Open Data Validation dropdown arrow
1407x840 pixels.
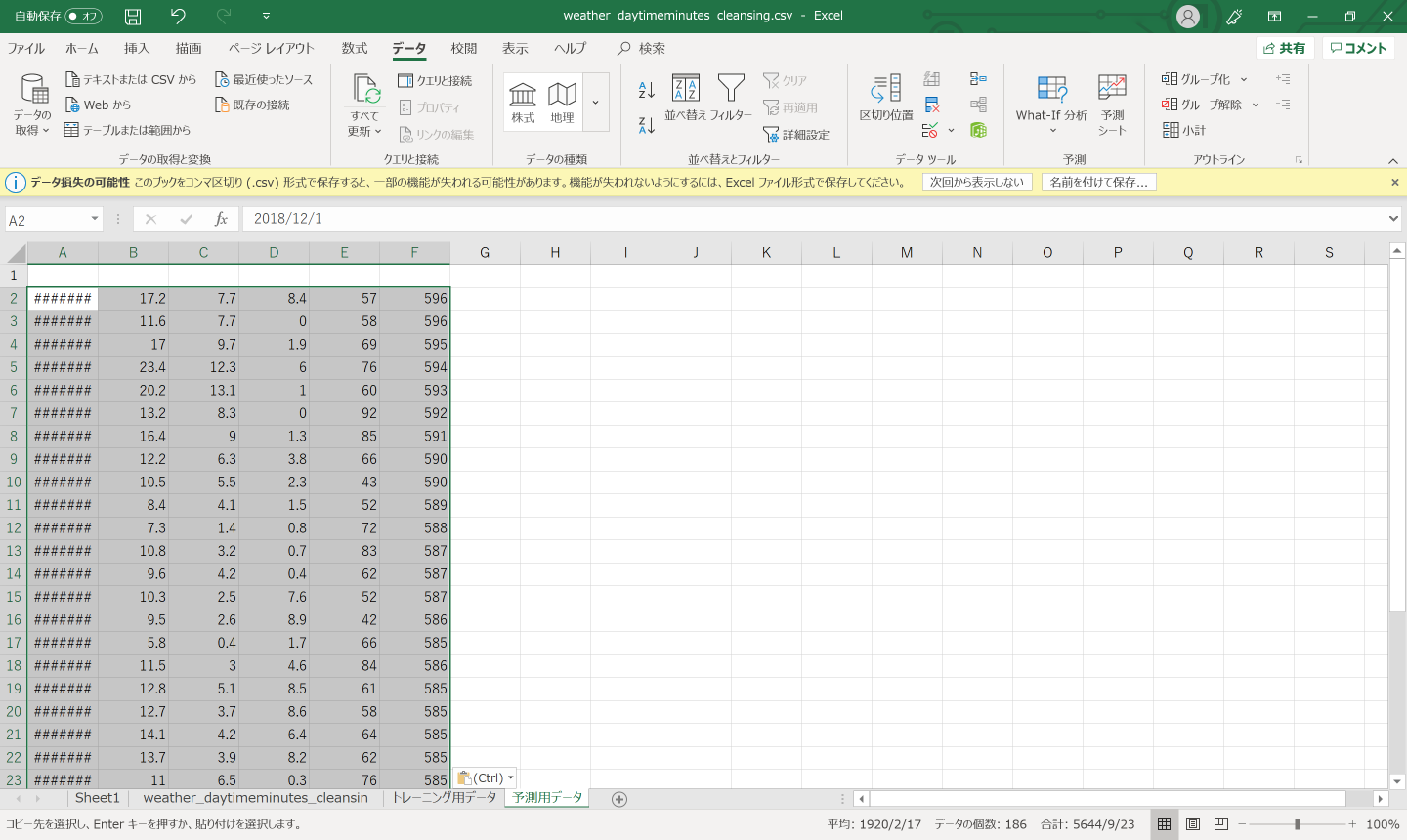click(x=951, y=130)
